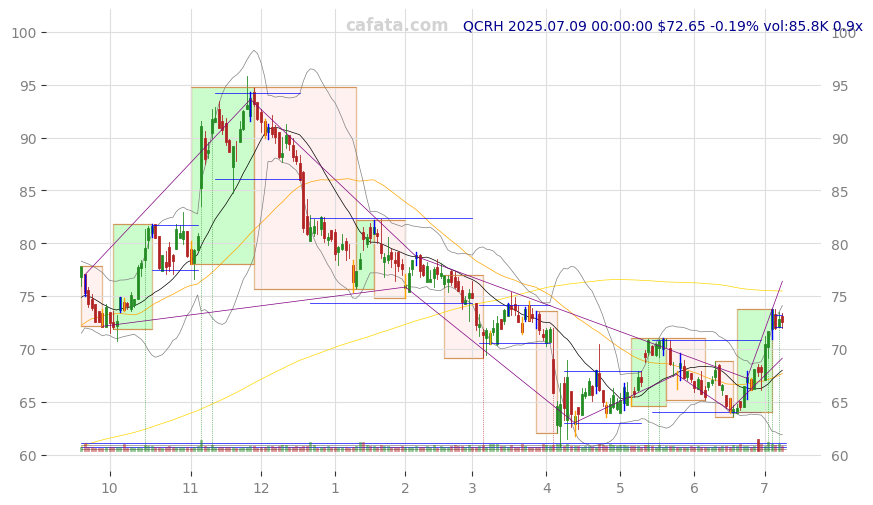Click the QCRH ticker header text
This screenshot has width=873, height=505.
click(663, 26)
